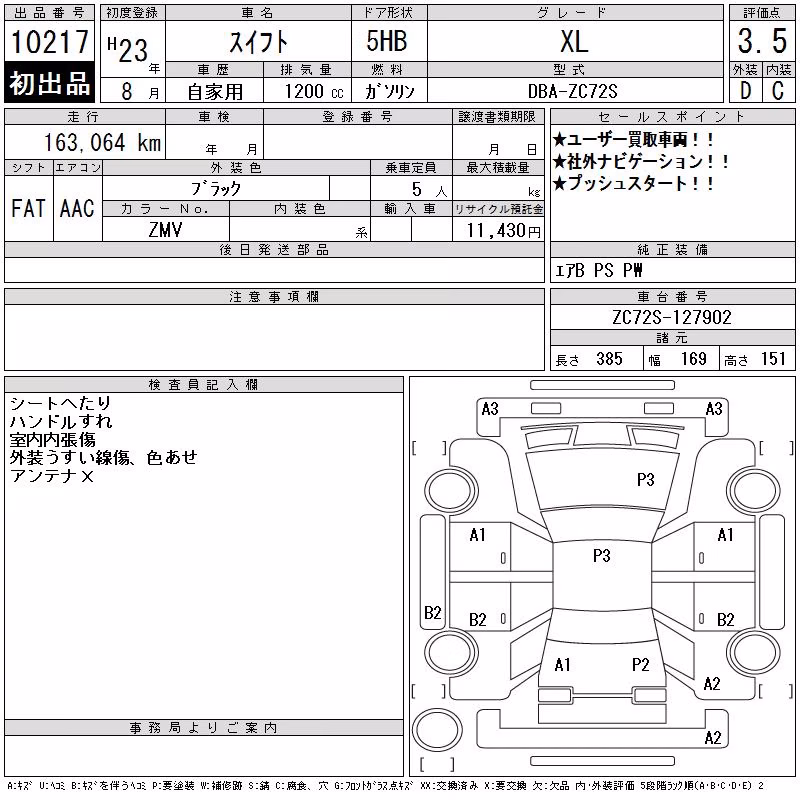Select the 注意事項欄 empty notes area

coord(274,337)
